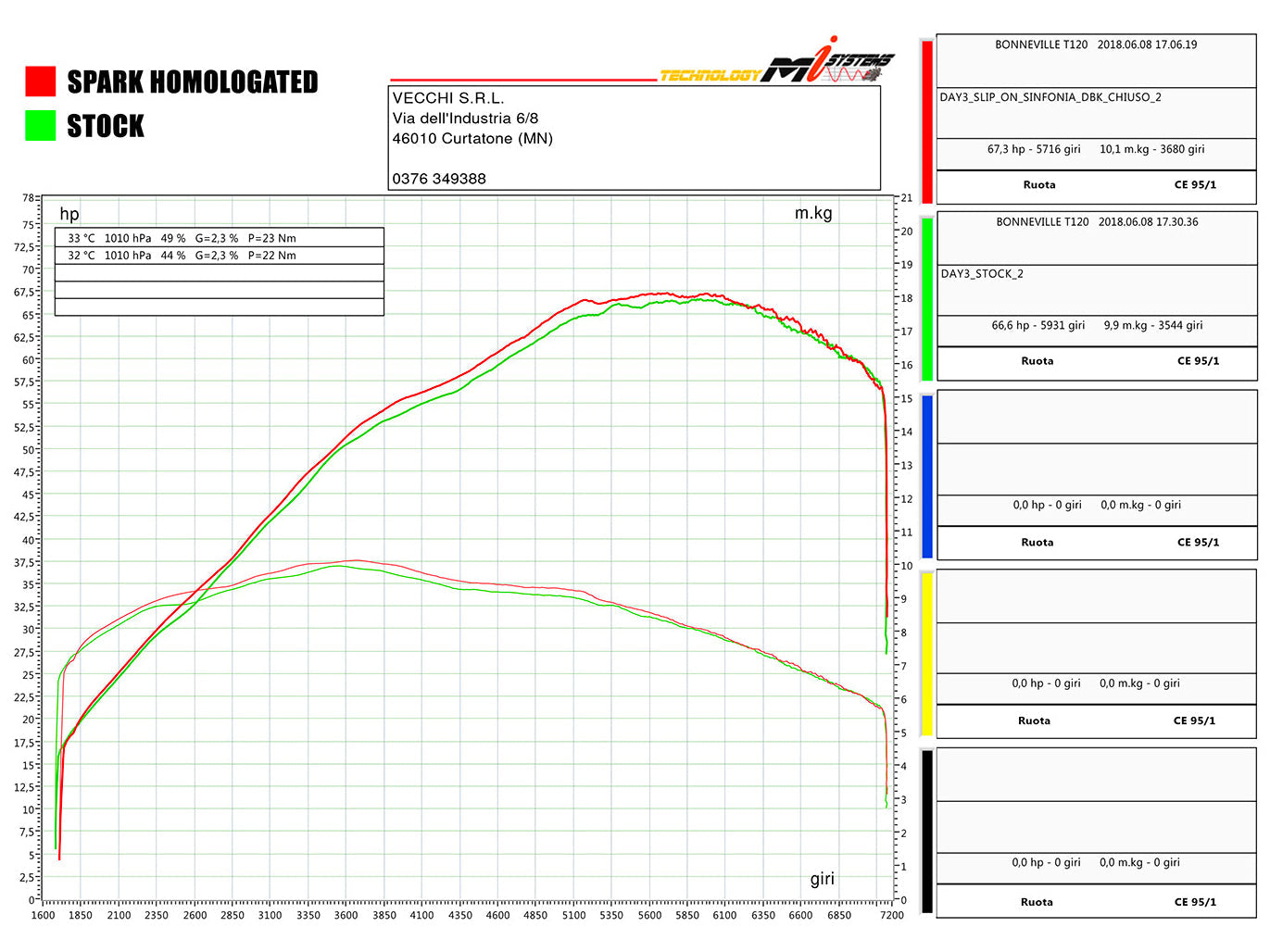Image resolution: width=1270 pixels, height=952 pixels.
Task: Select the black run color bar
Action: point(927,832)
